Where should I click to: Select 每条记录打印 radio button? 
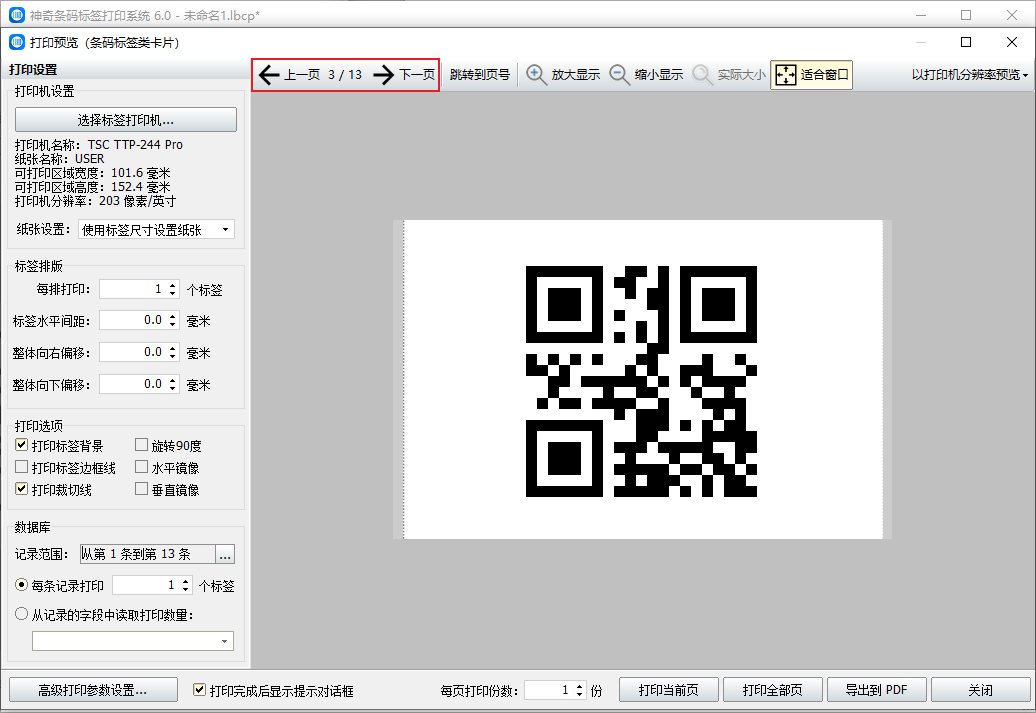[x=22, y=585]
